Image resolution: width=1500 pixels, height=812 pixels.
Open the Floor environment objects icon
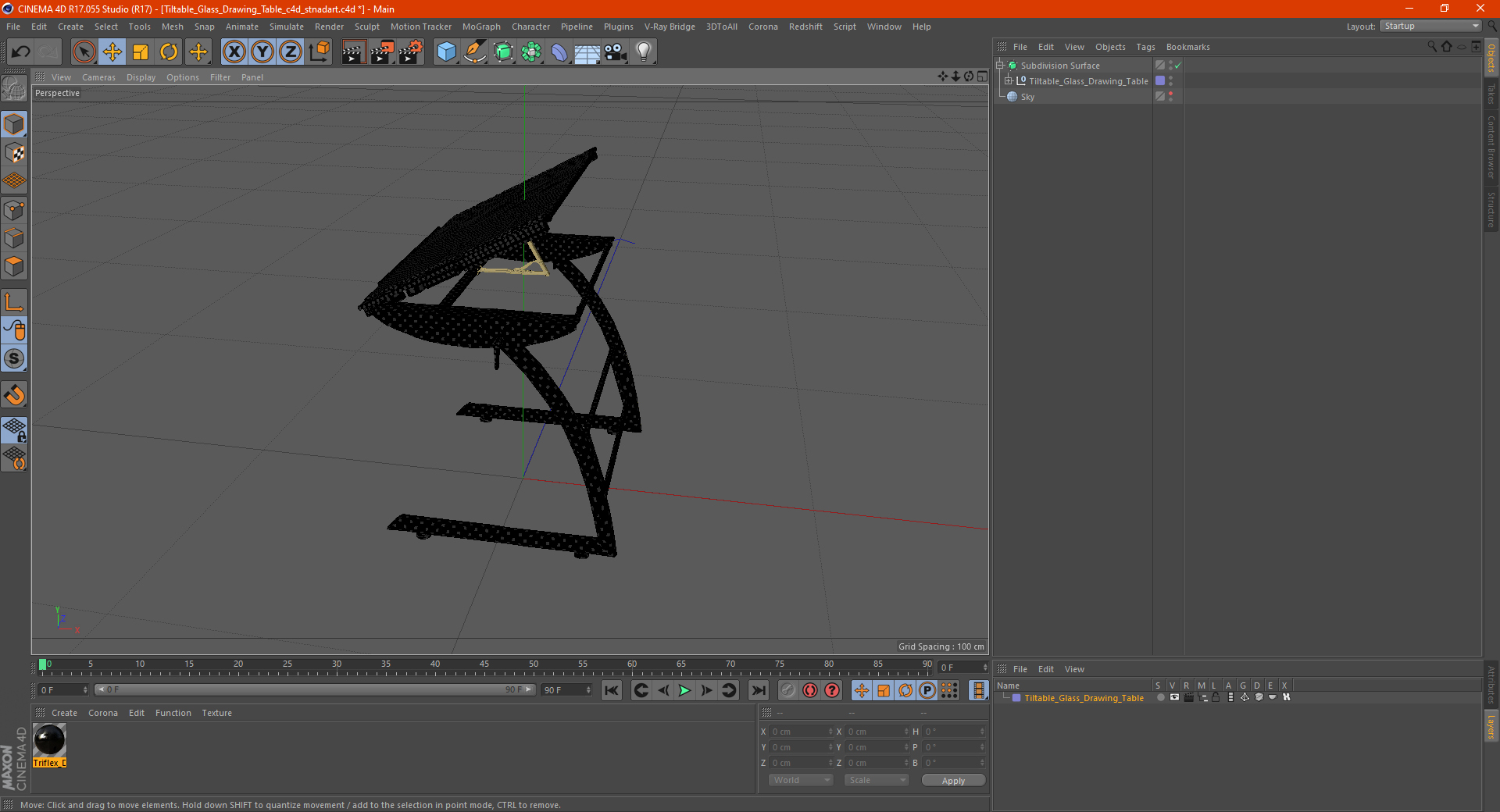[587, 52]
